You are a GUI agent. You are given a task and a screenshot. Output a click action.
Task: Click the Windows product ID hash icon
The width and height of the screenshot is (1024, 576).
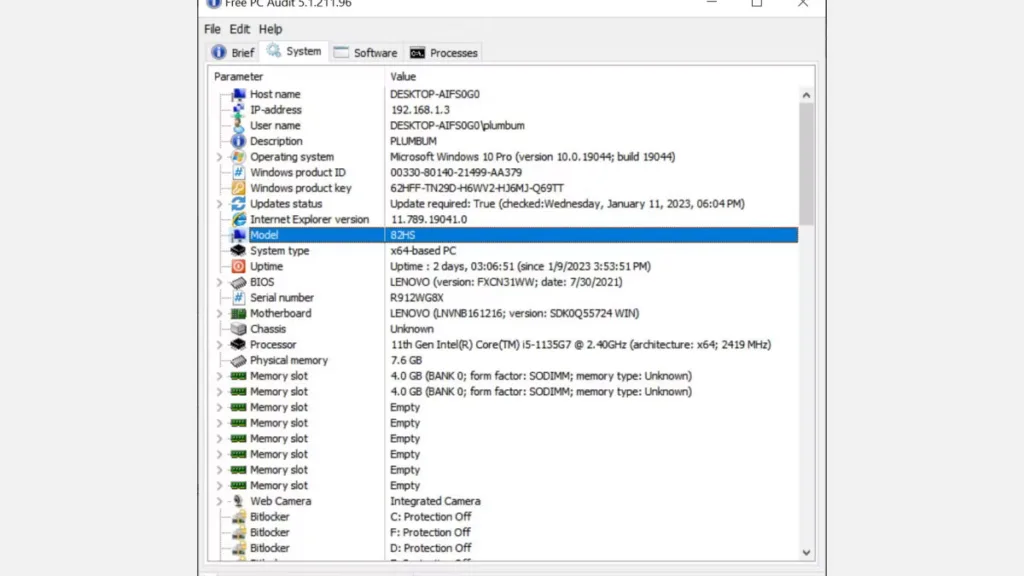238,172
